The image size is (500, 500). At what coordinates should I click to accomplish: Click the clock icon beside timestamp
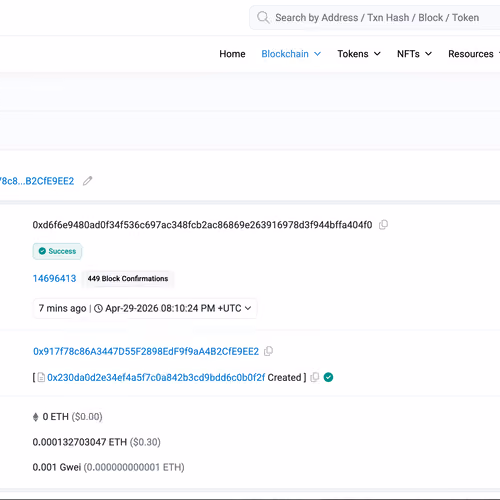click(x=98, y=308)
